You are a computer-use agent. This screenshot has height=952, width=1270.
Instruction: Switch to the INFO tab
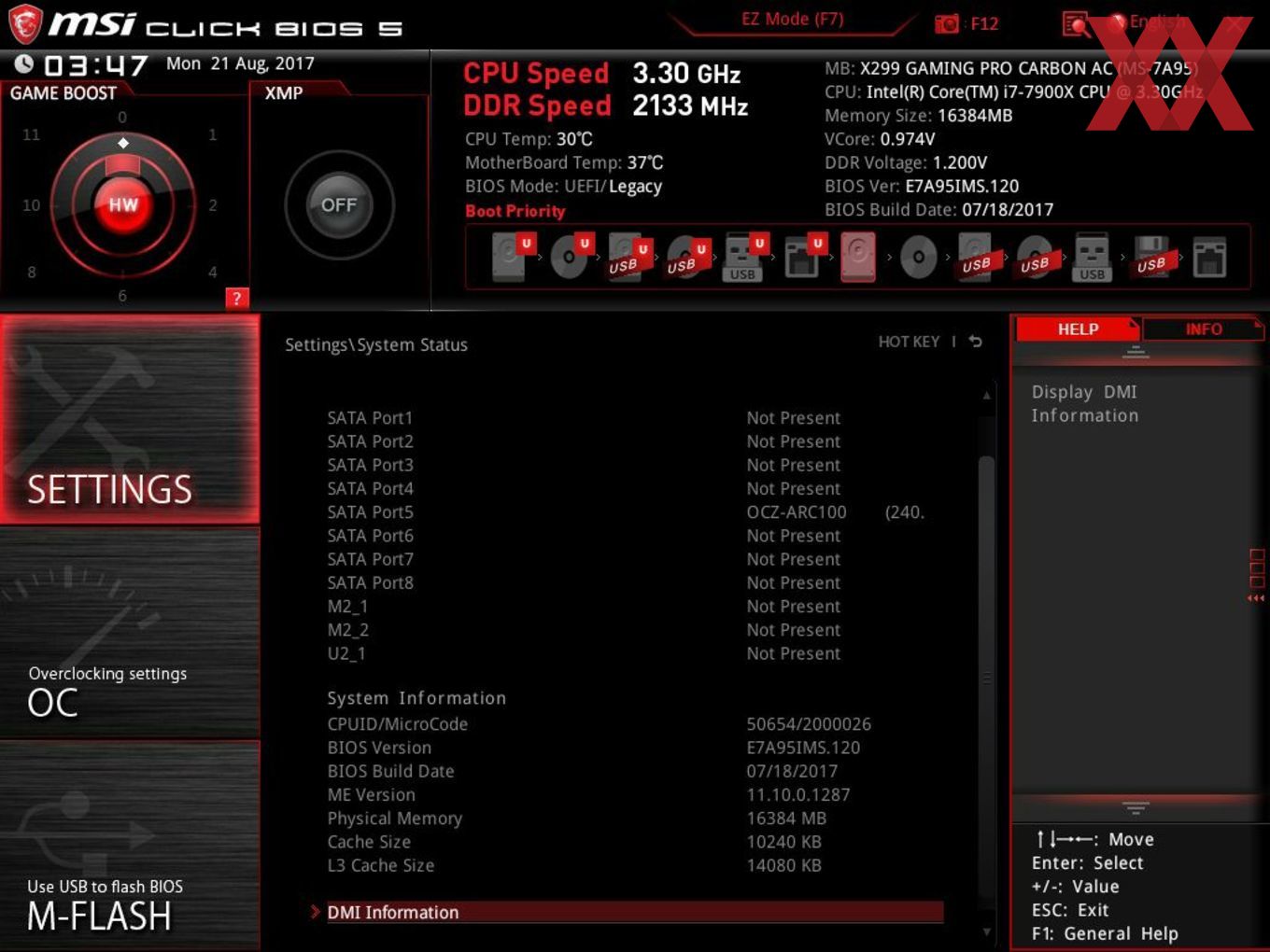[x=1203, y=329]
